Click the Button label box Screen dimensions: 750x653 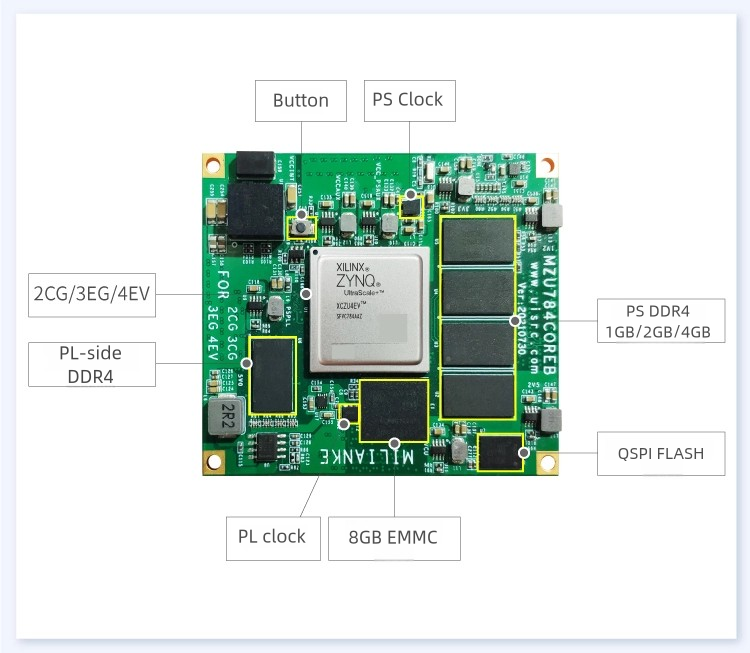pyautogui.click(x=300, y=101)
